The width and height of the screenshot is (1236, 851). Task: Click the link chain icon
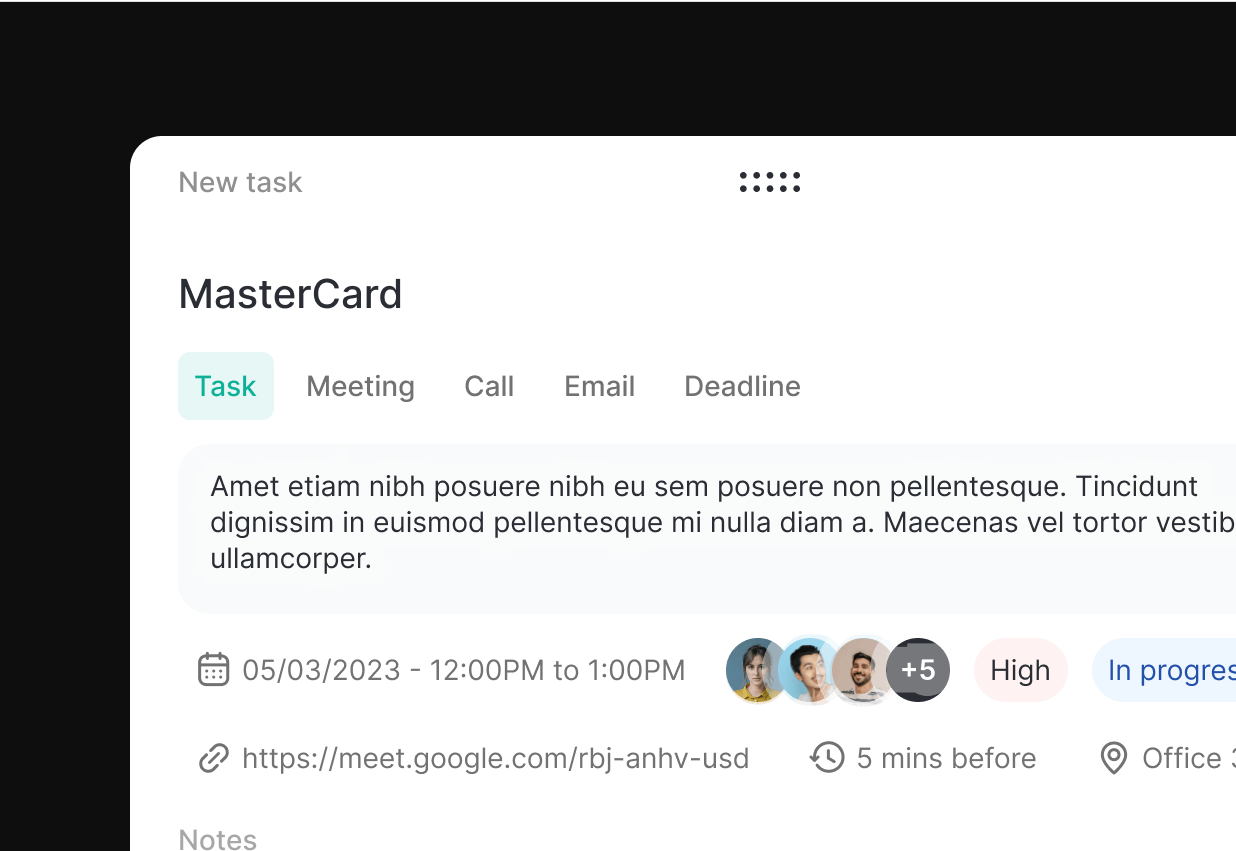click(213, 758)
